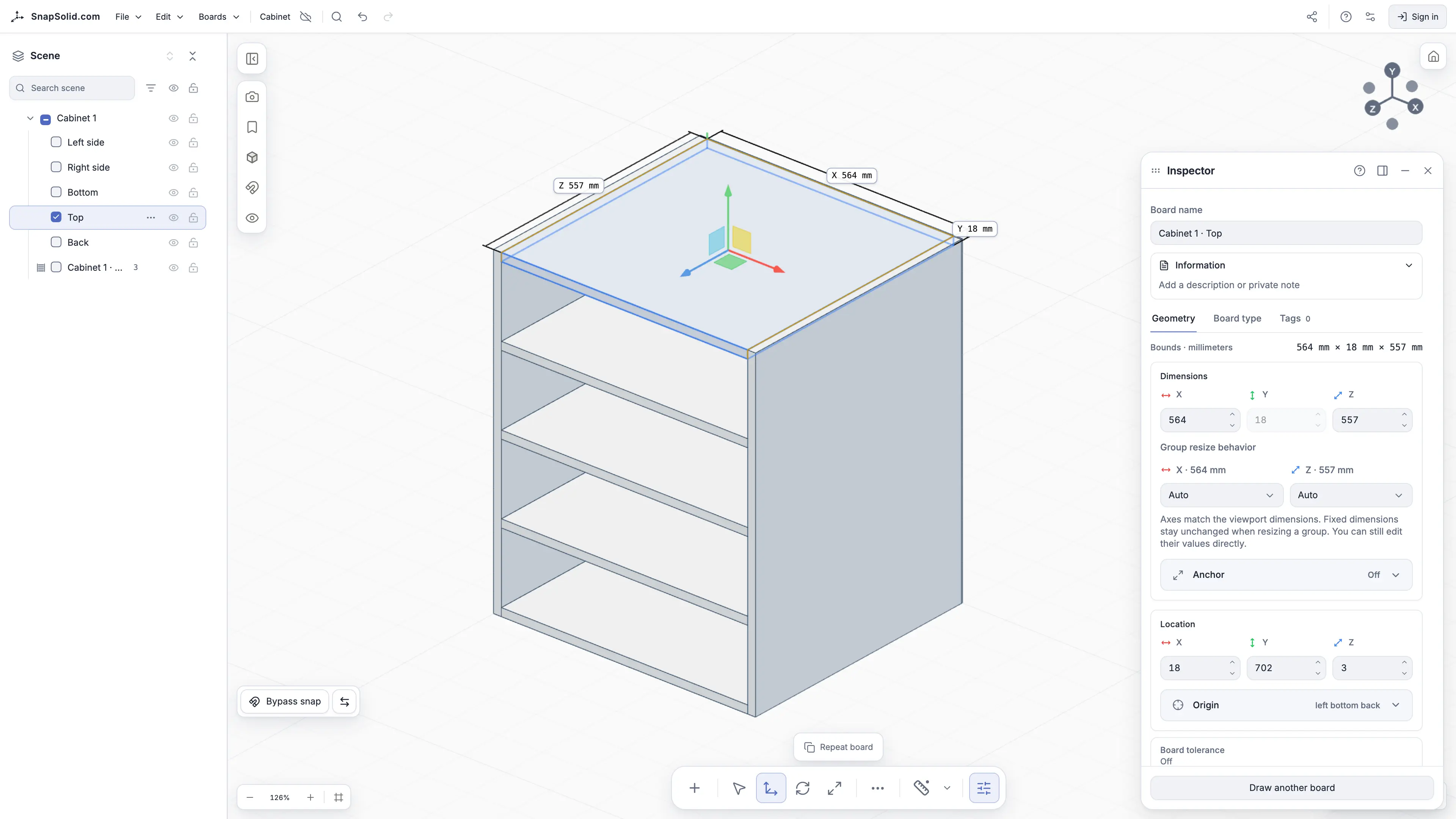Click the share icon in header

[x=1312, y=17]
